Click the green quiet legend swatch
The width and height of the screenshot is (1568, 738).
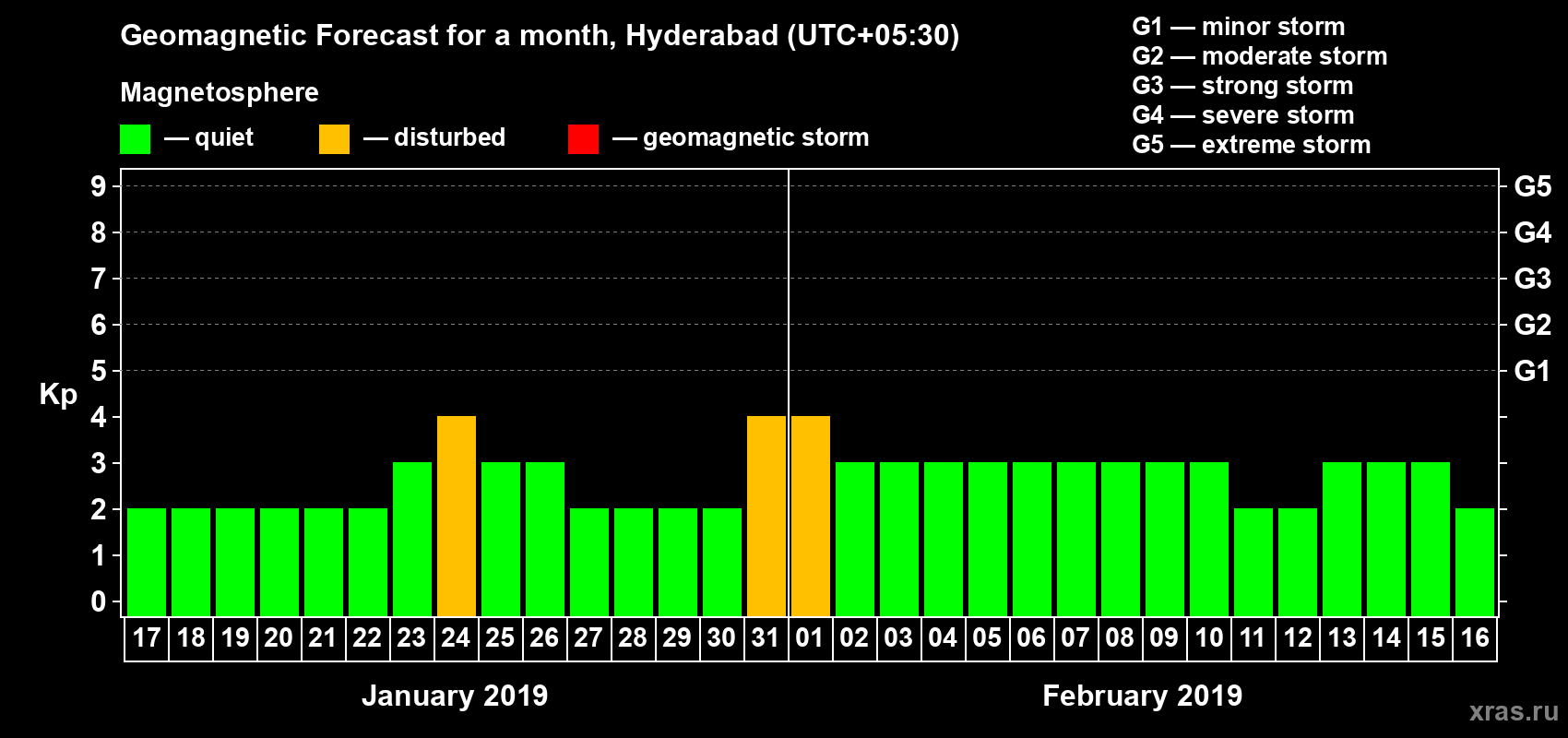click(x=135, y=139)
